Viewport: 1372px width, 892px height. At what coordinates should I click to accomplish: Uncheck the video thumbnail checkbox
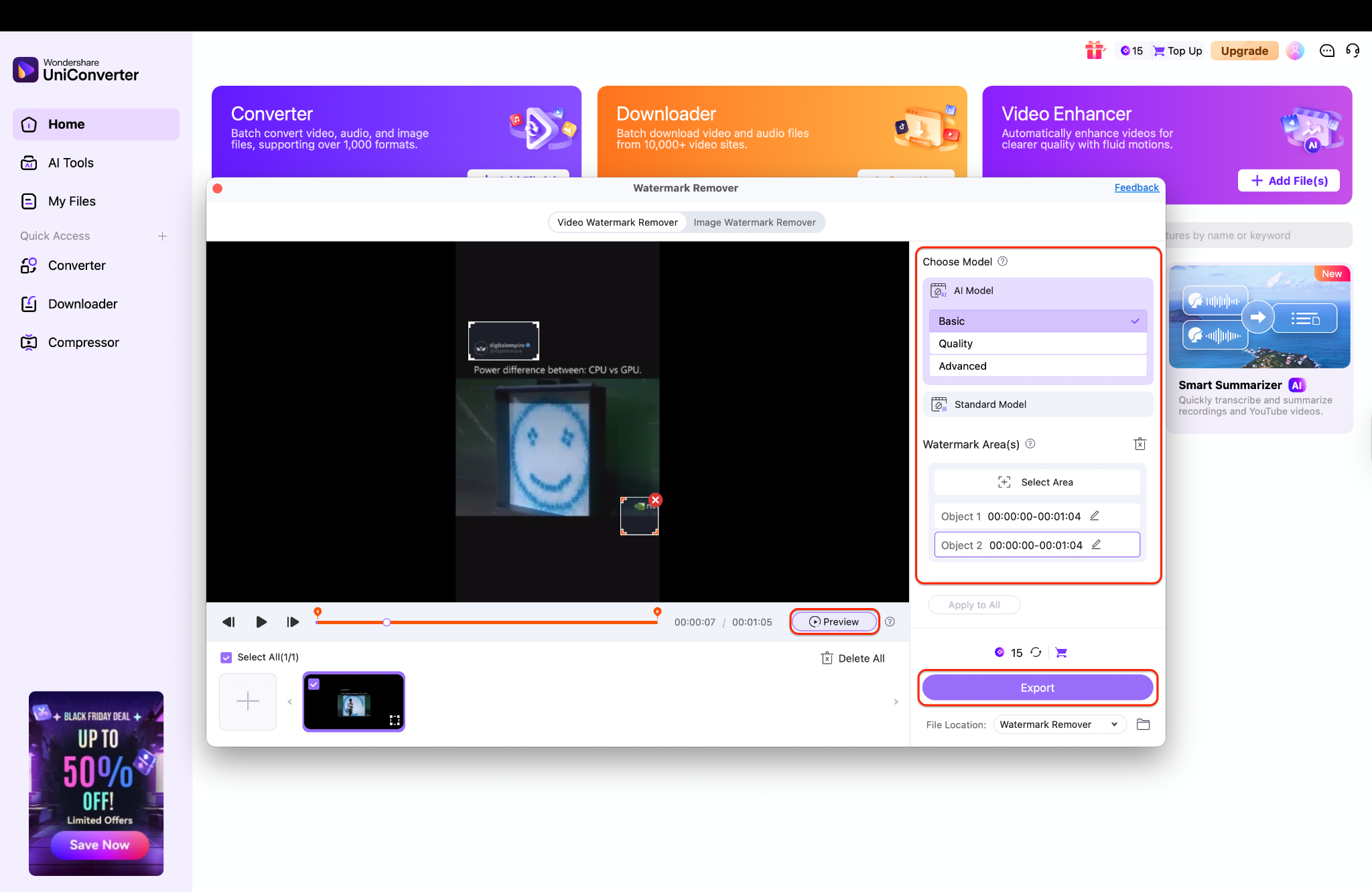coord(314,684)
